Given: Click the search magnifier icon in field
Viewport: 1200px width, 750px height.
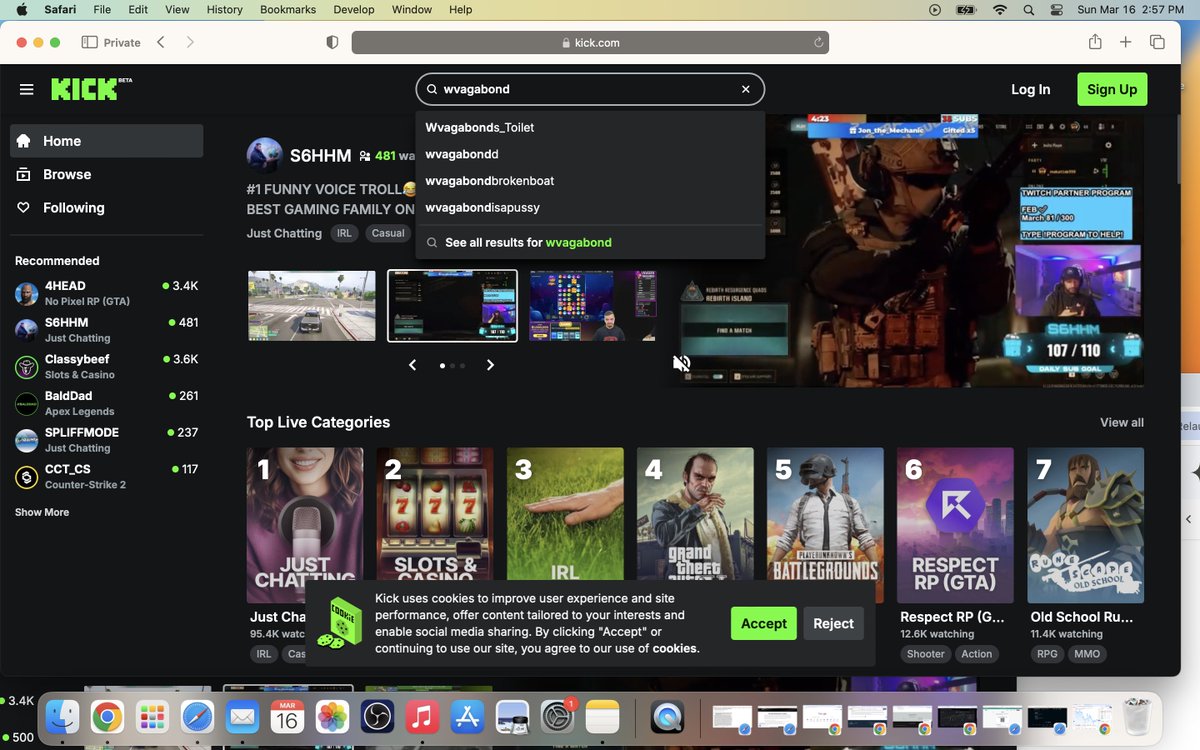Looking at the screenshot, I should pos(432,89).
